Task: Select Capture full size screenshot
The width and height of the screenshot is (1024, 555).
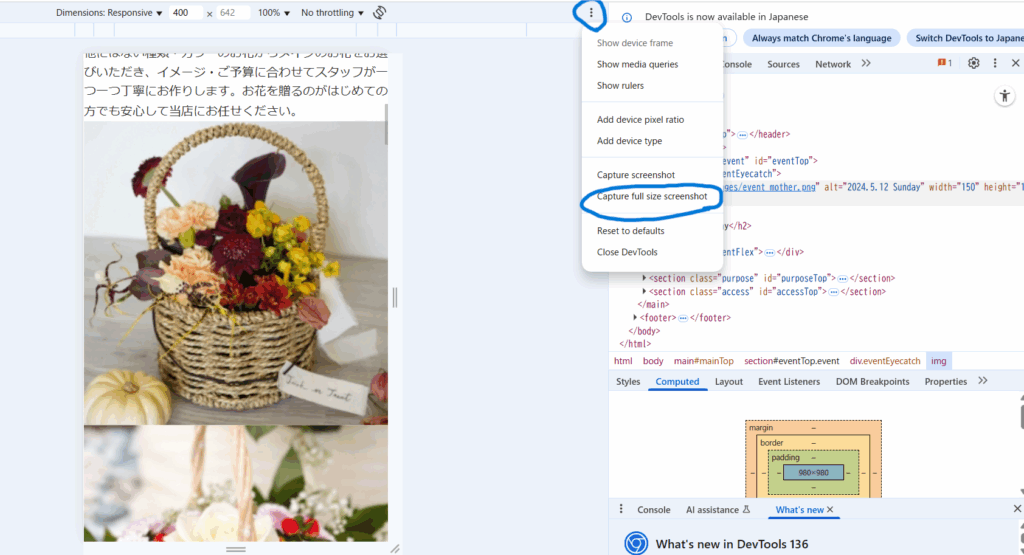Action: pyautogui.click(x=652, y=197)
